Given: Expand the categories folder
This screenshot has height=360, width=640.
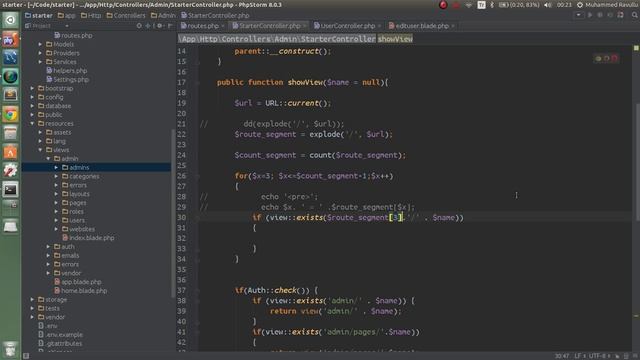Looking at the screenshot, I should click(x=56, y=176).
